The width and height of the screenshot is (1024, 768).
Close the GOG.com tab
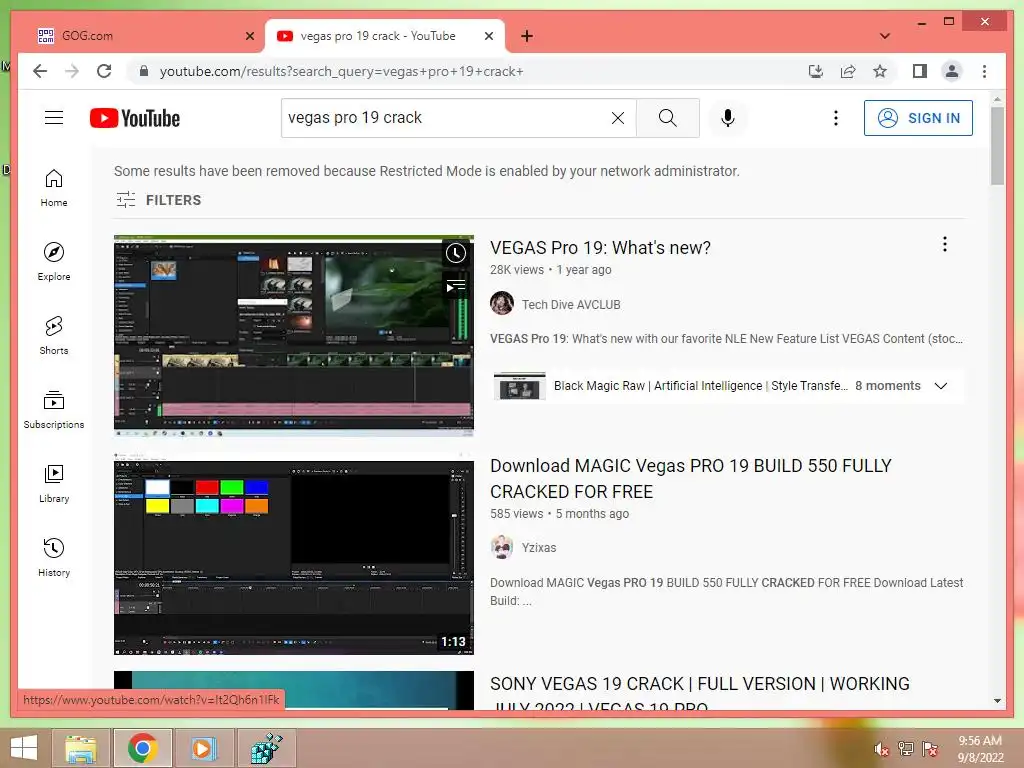(x=249, y=37)
